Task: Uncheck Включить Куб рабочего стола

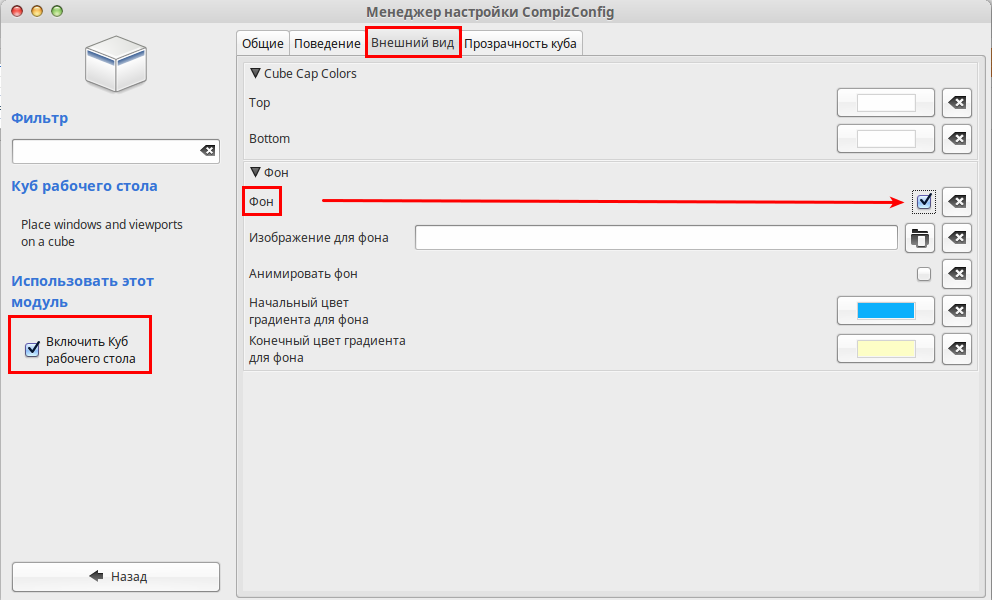Action: tap(32, 349)
